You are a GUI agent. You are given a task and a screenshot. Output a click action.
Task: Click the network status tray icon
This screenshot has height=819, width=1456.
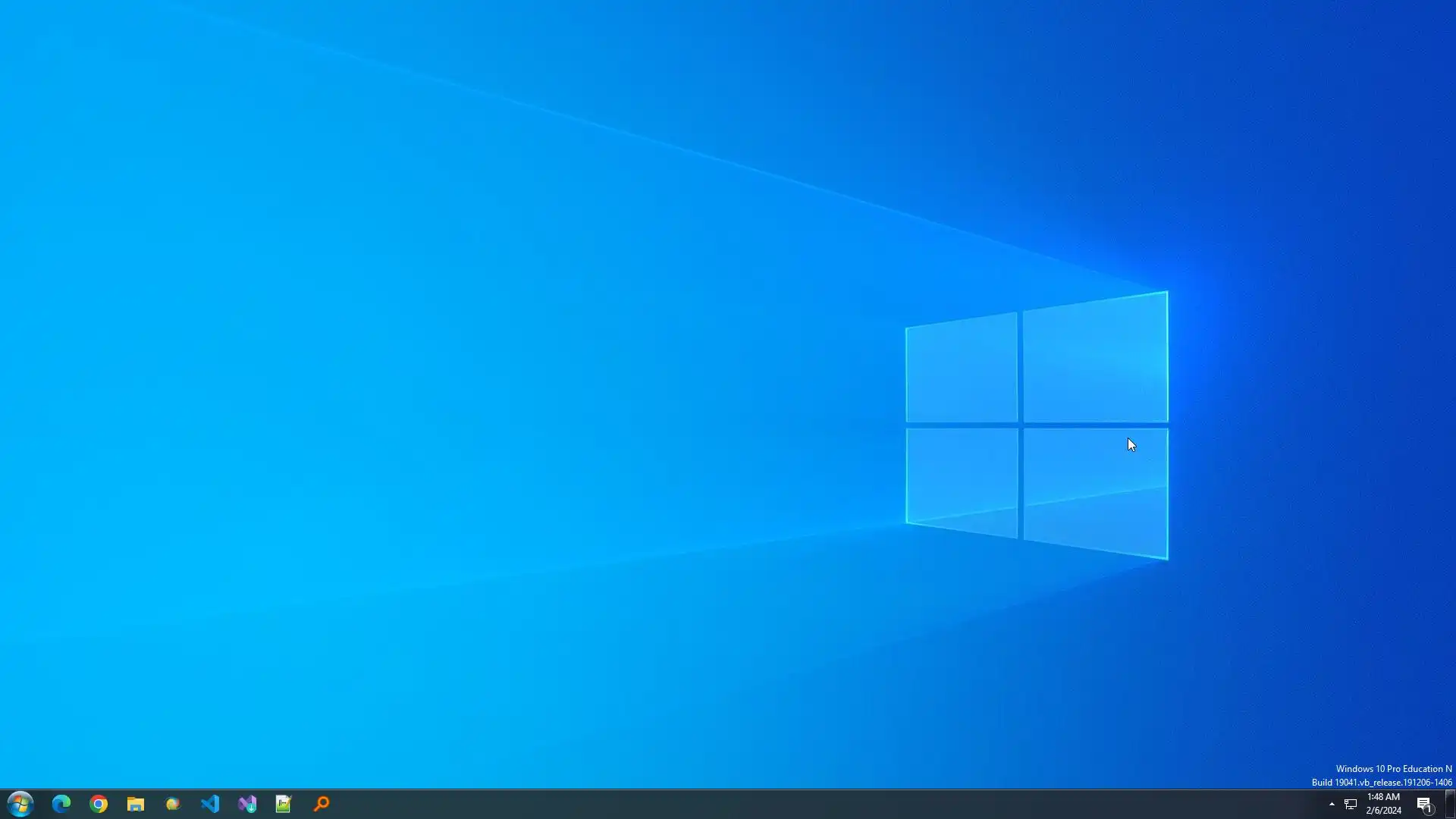(x=1351, y=804)
